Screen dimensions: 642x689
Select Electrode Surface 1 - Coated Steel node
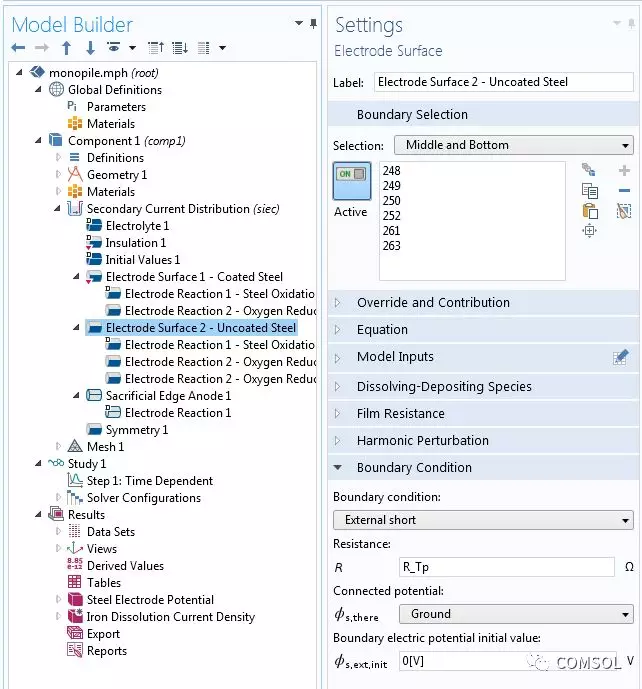194,277
